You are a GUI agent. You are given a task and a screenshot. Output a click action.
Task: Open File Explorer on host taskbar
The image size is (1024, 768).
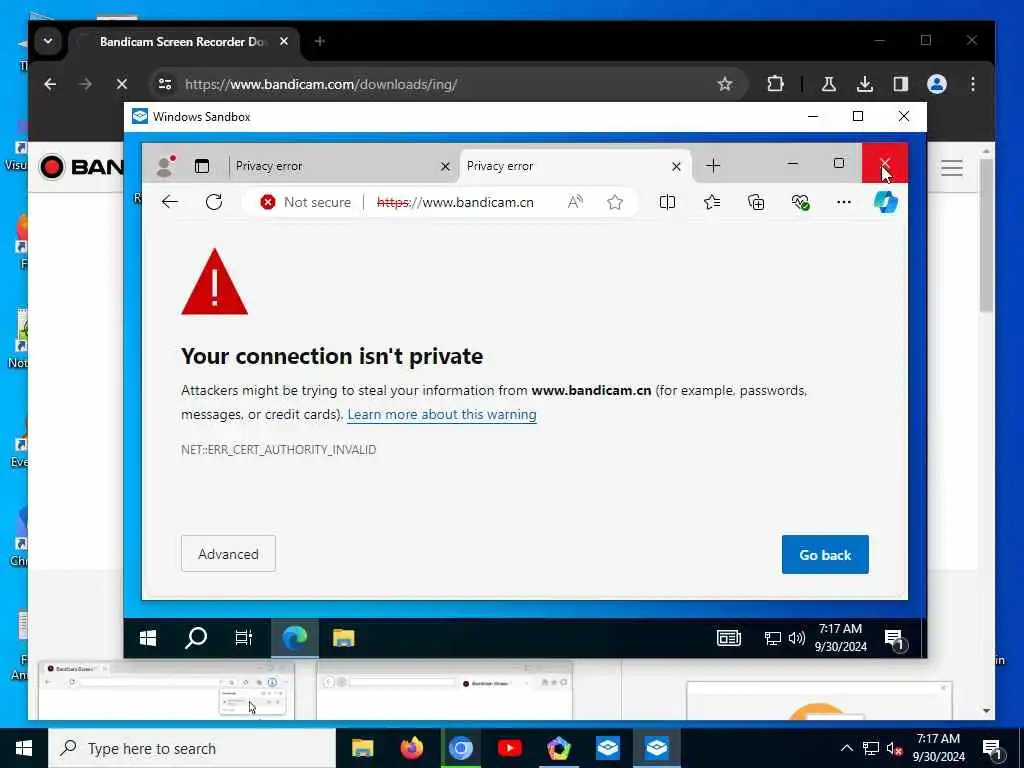pos(362,748)
